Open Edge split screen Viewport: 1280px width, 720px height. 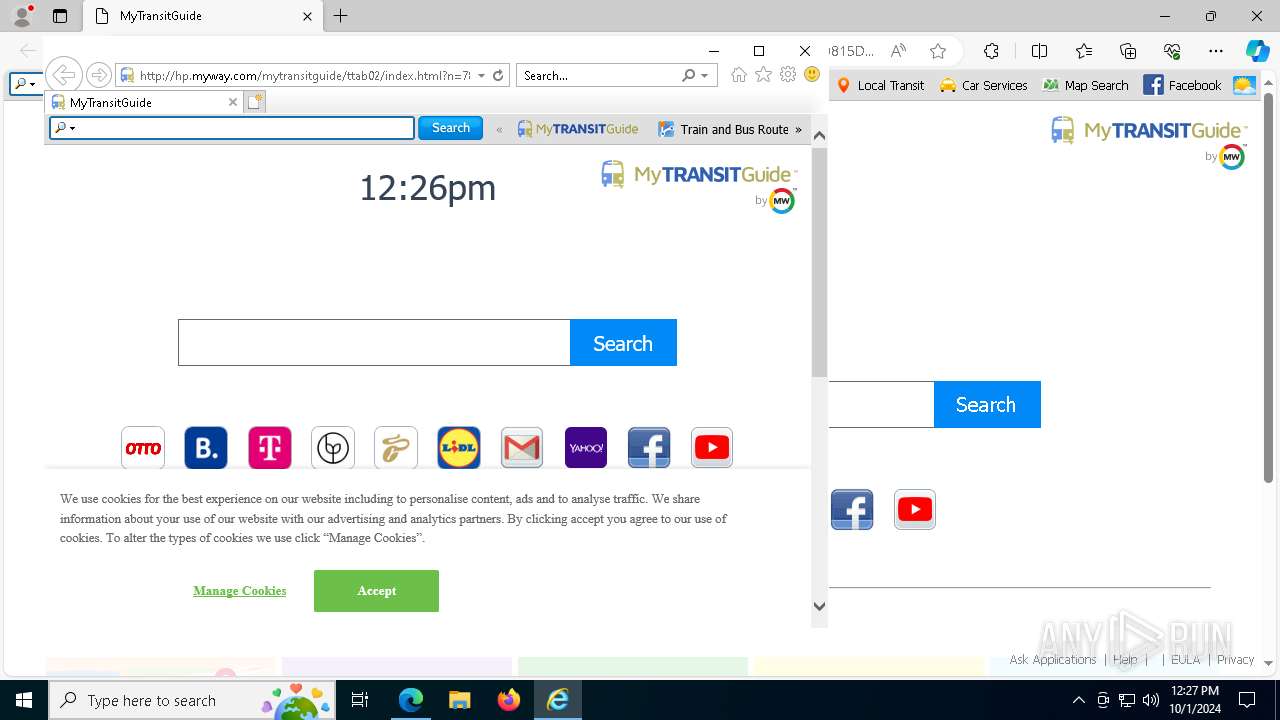[1039, 51]
